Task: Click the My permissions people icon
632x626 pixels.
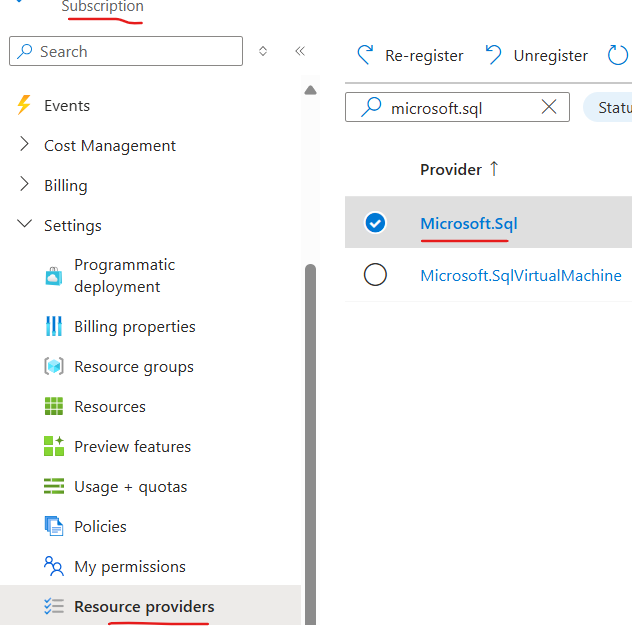Action: pos(54,566)
